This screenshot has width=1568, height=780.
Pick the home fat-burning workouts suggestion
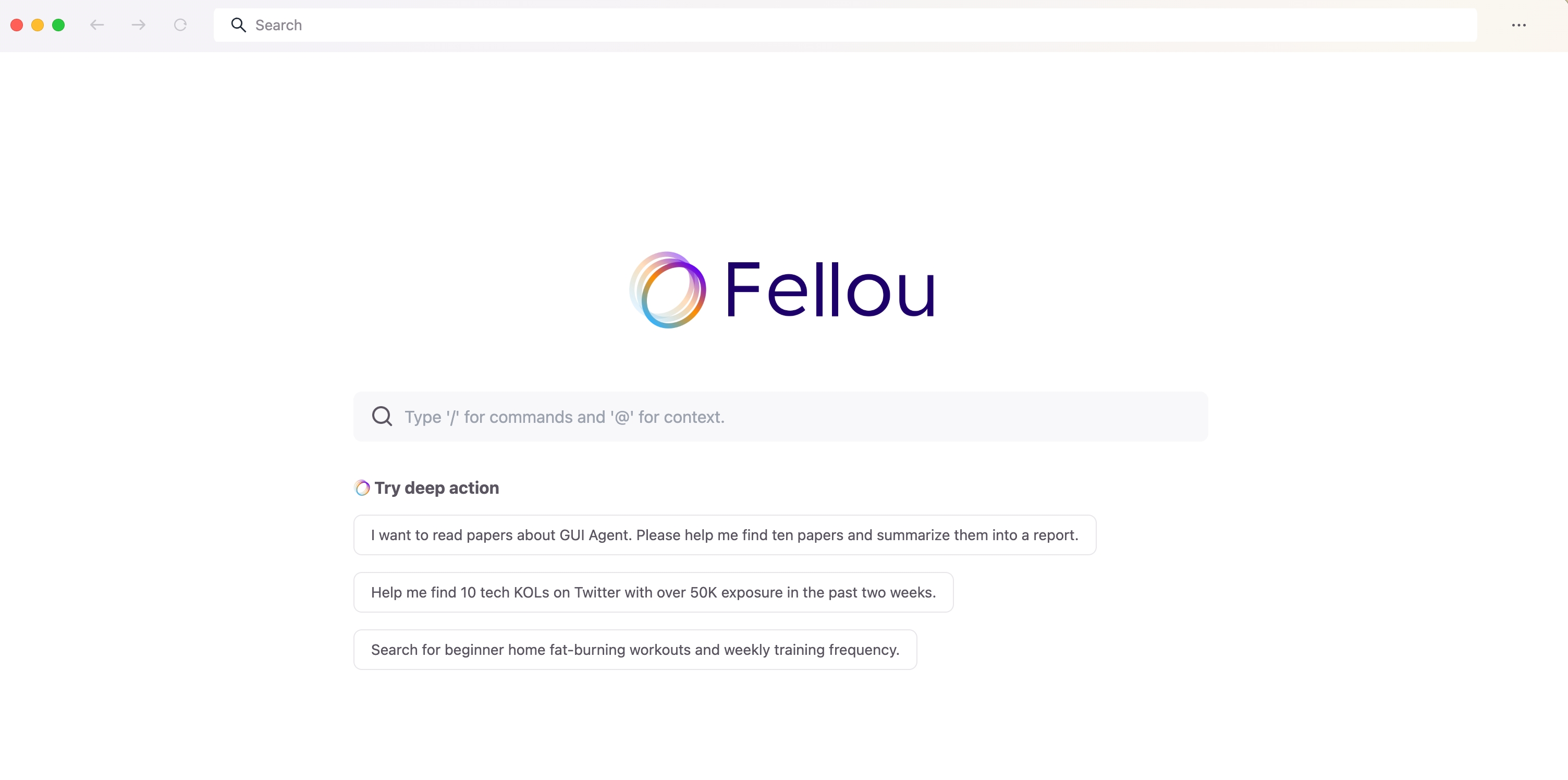[635, 650]
